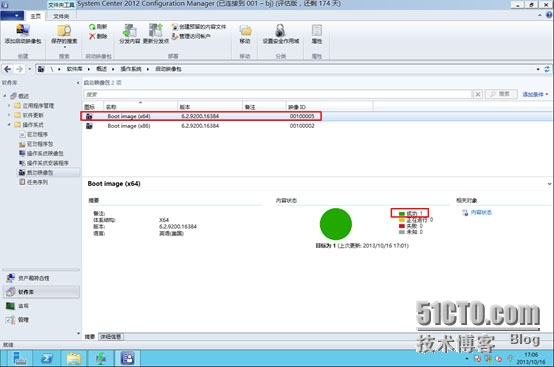
Task: Open Server Manager from the taskbar
Action: tap(19, 359)
